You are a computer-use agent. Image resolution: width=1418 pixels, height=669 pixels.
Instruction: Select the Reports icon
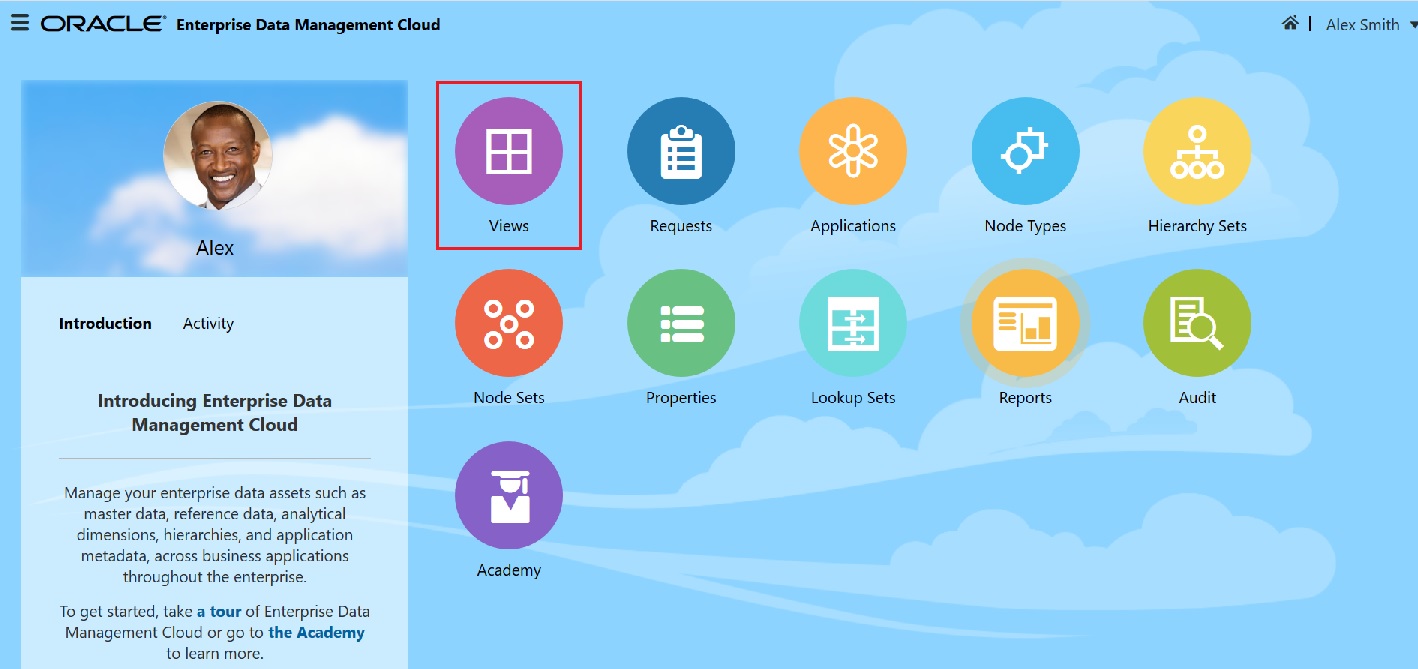tap(1025, 322)
